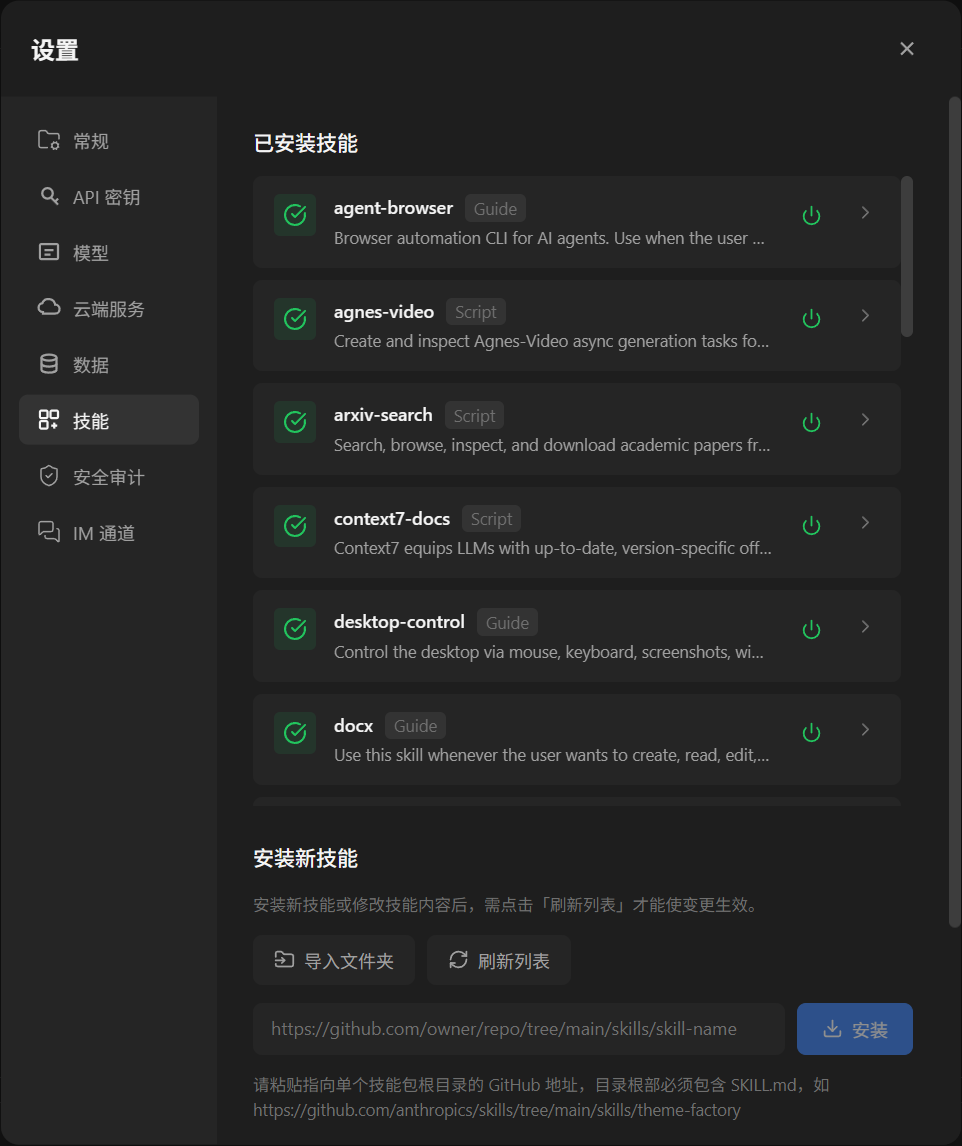
Task: Click the folder-gear icon beside 常规
Action: pos(48,140)
